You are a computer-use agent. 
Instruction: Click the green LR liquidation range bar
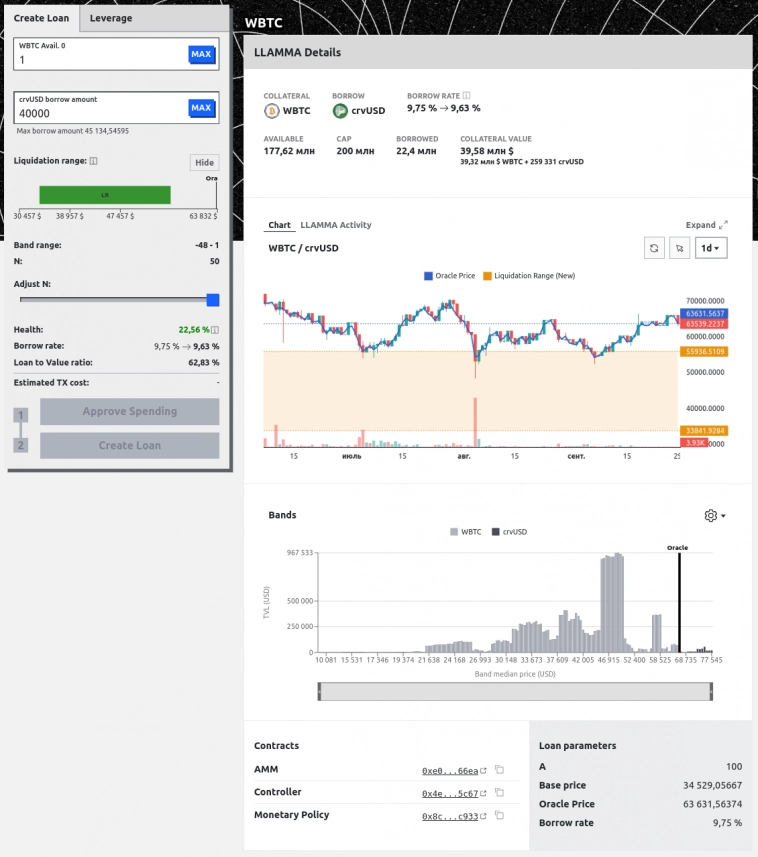point(105,195)
